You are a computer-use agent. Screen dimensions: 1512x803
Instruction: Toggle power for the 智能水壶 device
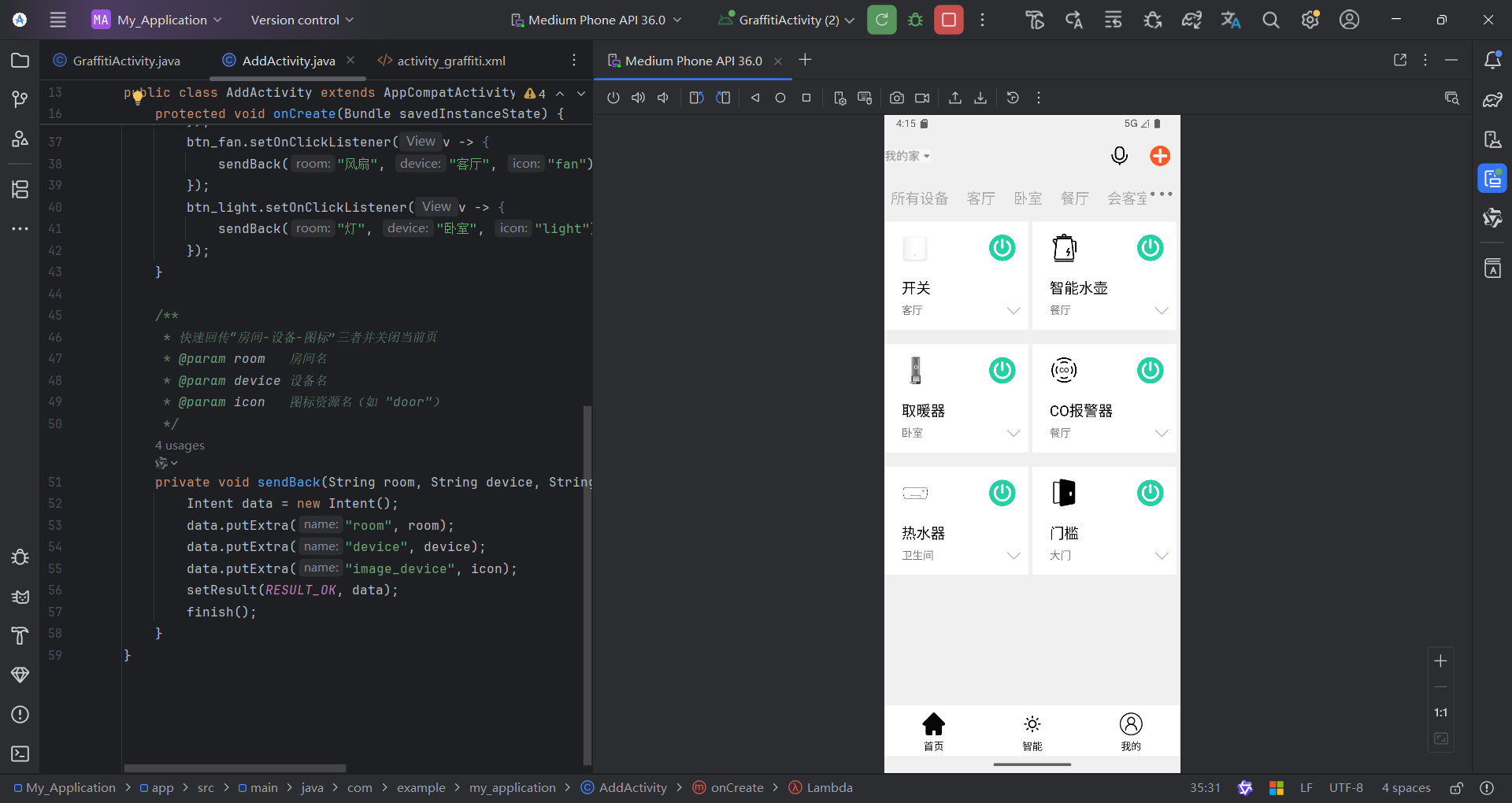pos(1150,248)
